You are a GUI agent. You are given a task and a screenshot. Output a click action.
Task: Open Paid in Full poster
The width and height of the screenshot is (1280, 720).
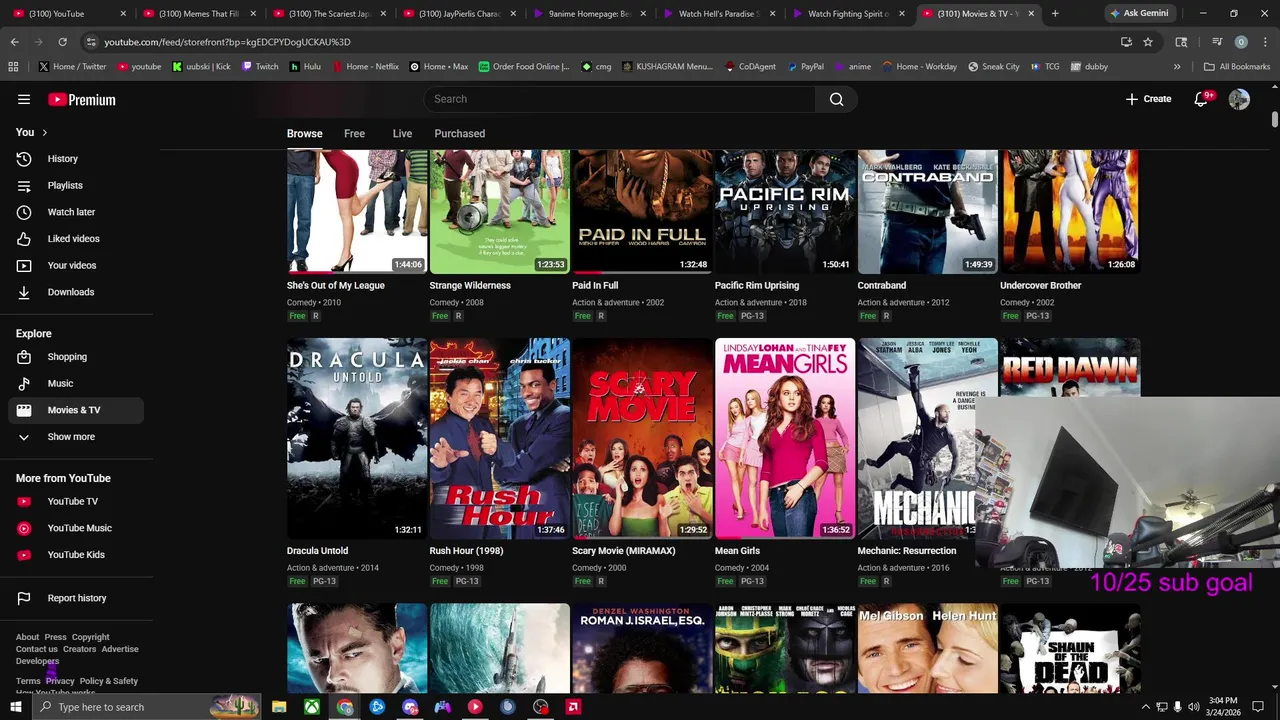point(641,211)
